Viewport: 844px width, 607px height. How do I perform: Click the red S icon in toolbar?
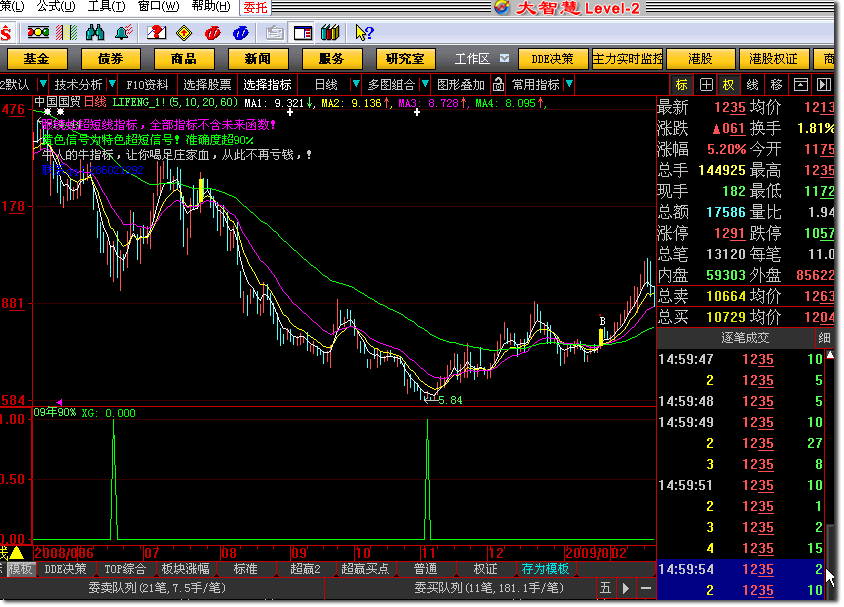6,33
